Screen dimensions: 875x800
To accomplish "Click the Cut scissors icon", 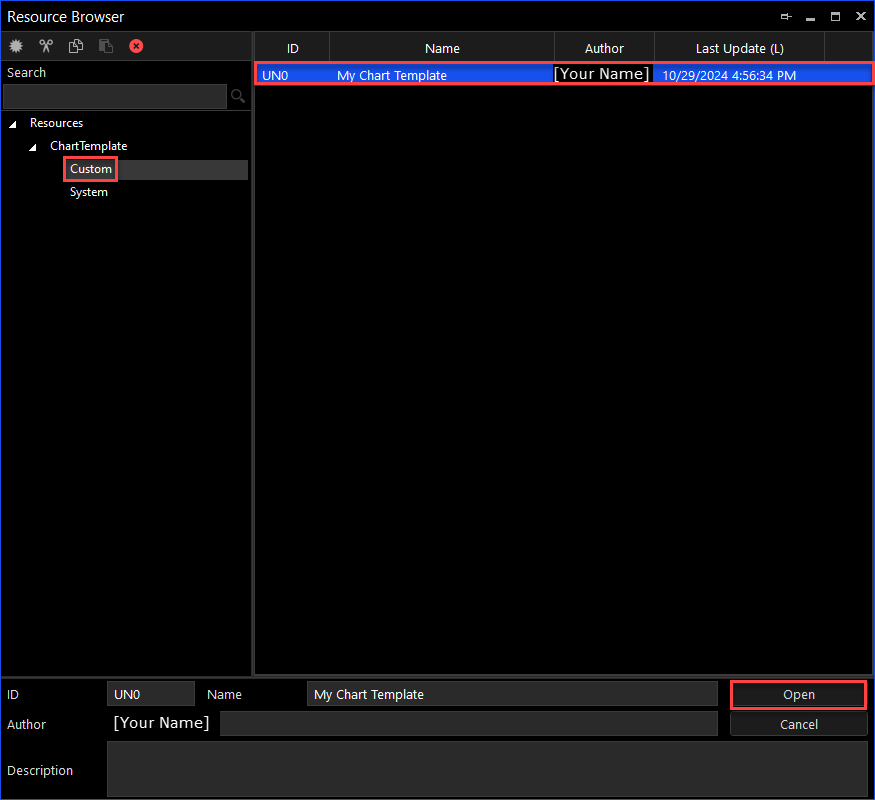I will coord(46,46).
